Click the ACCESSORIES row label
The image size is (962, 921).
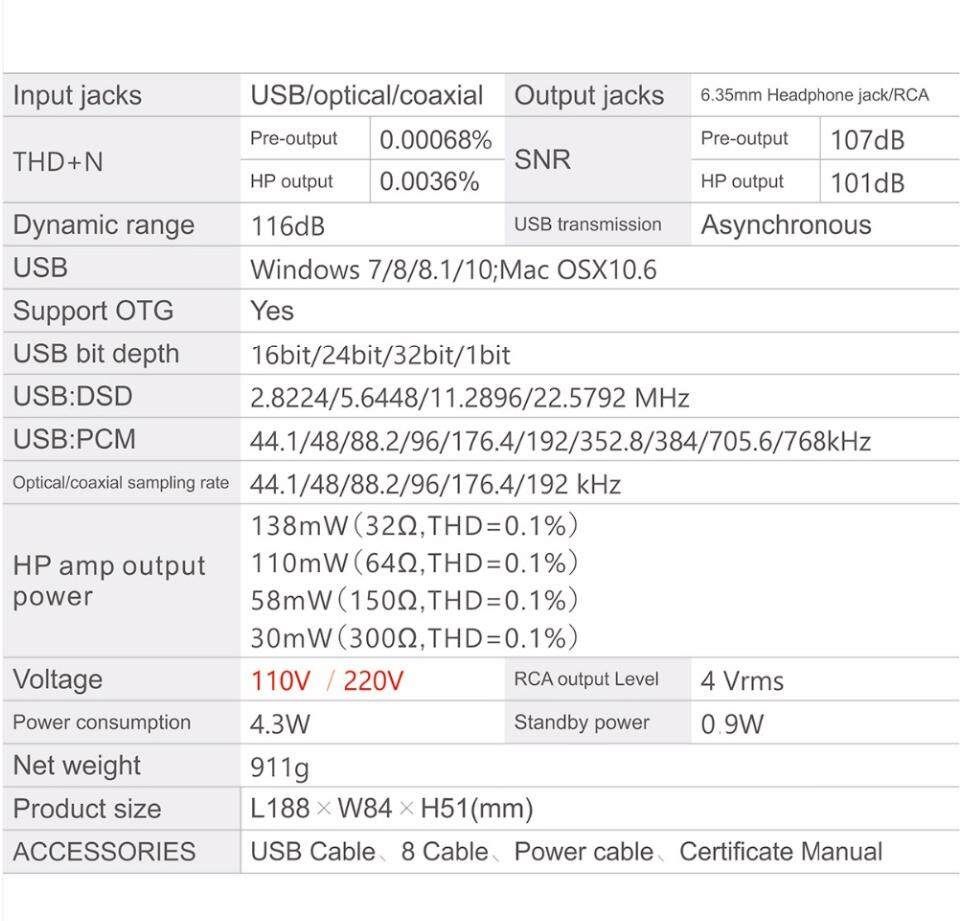104,852
